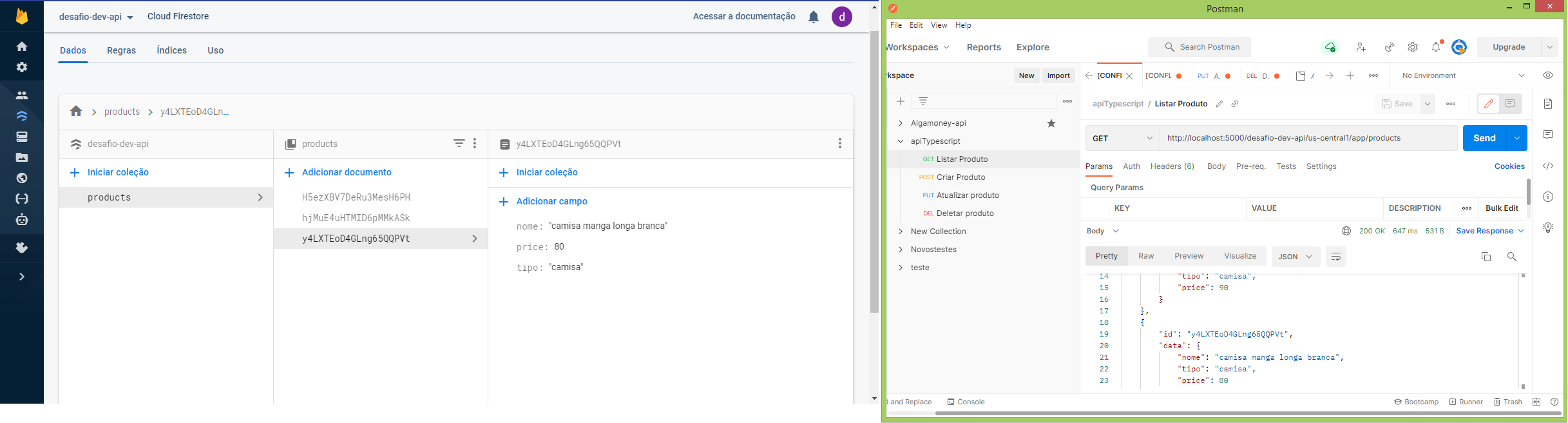Expand Novostestes collection

click(901, 250)
